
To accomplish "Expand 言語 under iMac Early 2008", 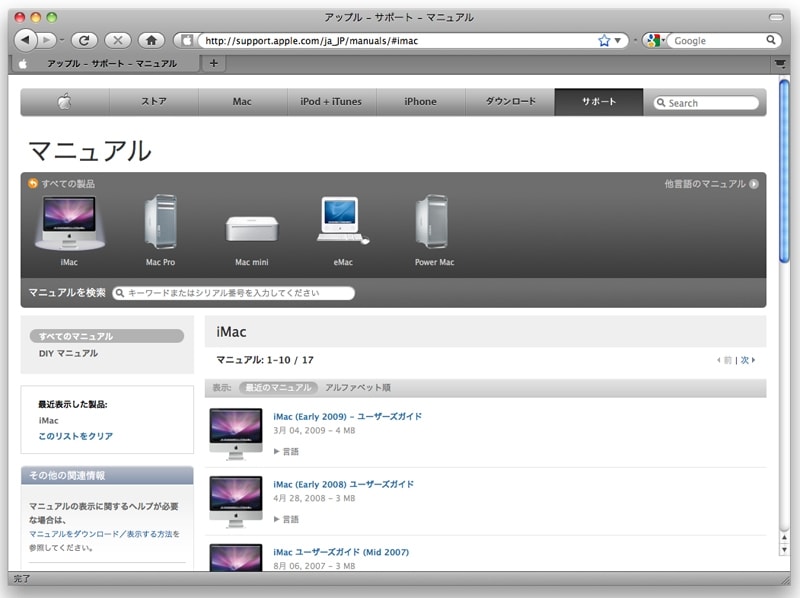I will point(287,519).
